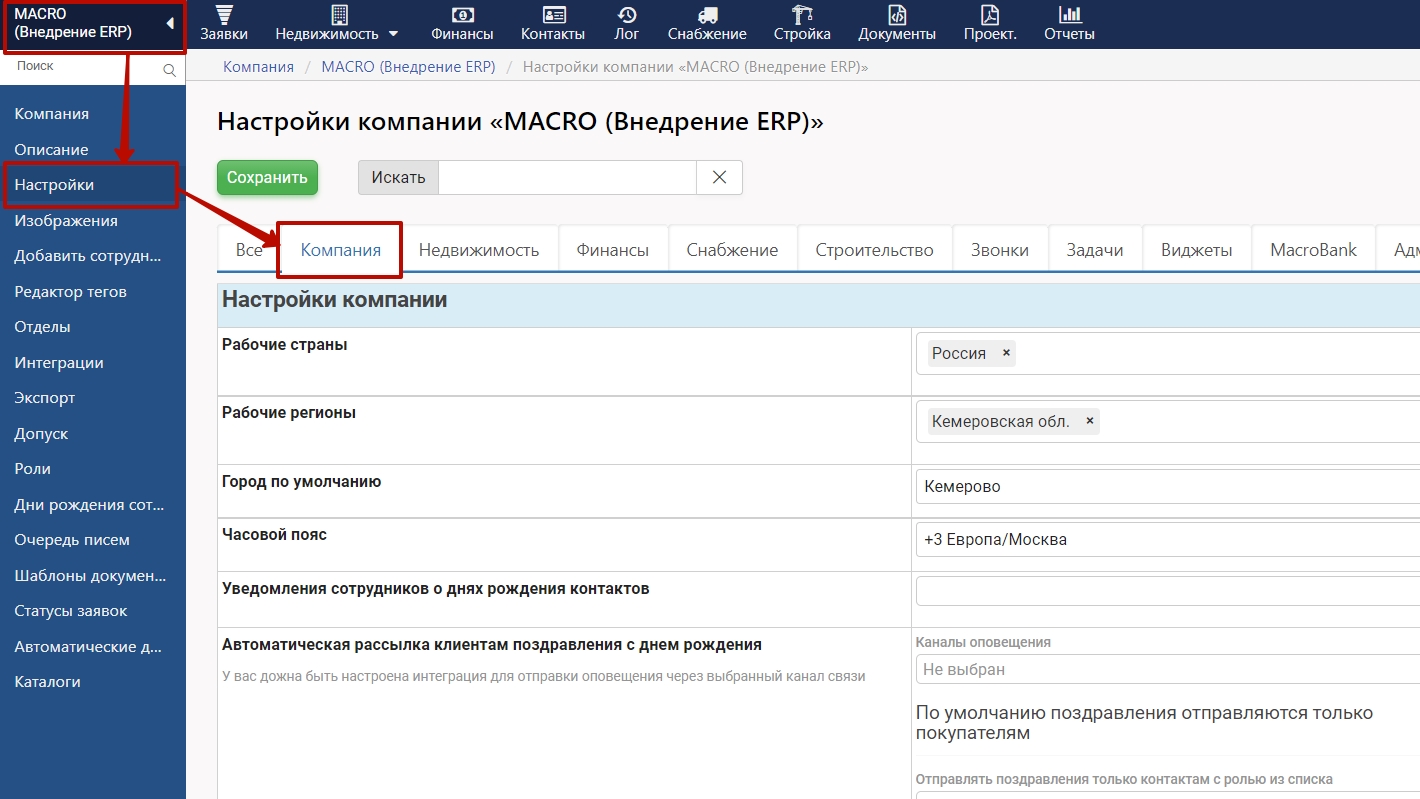The width and height of the screenshot is (1420, 799).
Task: Click the Снабжение truck icon
Action: click(x=707, y=15)
